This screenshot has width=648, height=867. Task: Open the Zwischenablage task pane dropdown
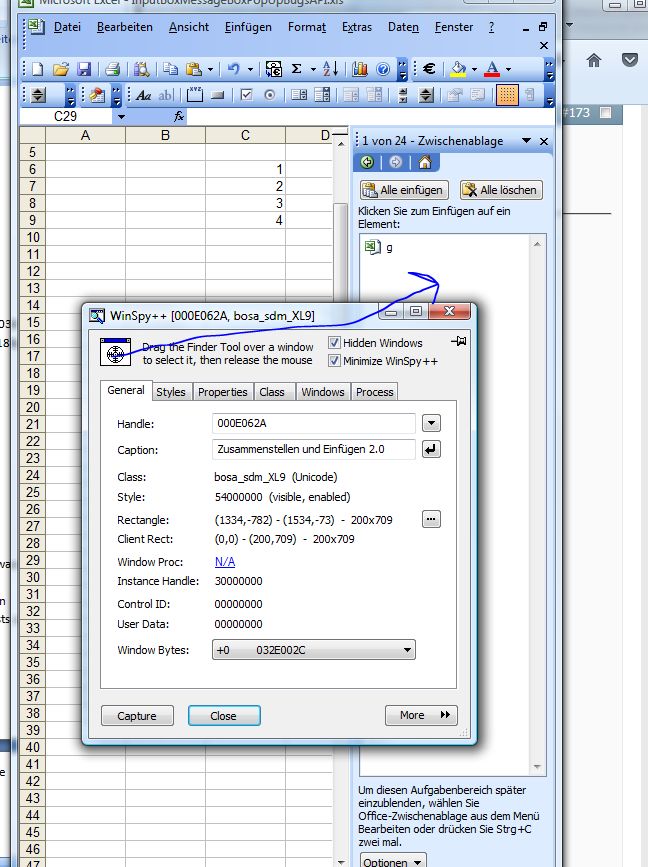[527, 140]
